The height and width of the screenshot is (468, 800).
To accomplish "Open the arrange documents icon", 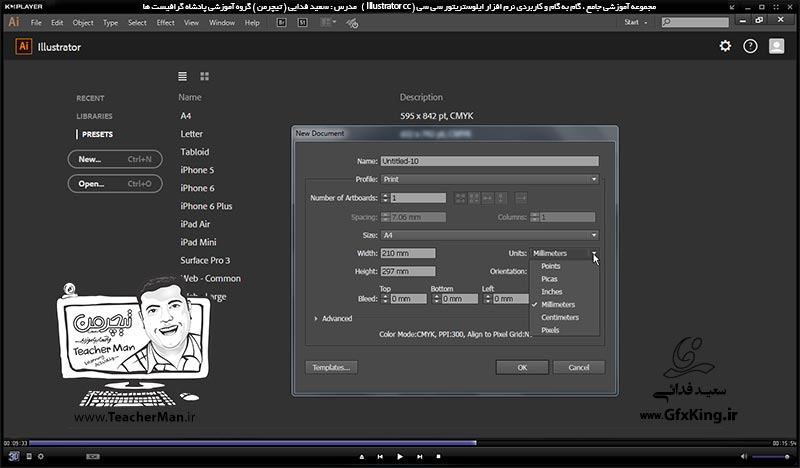I will click(328, 22).
